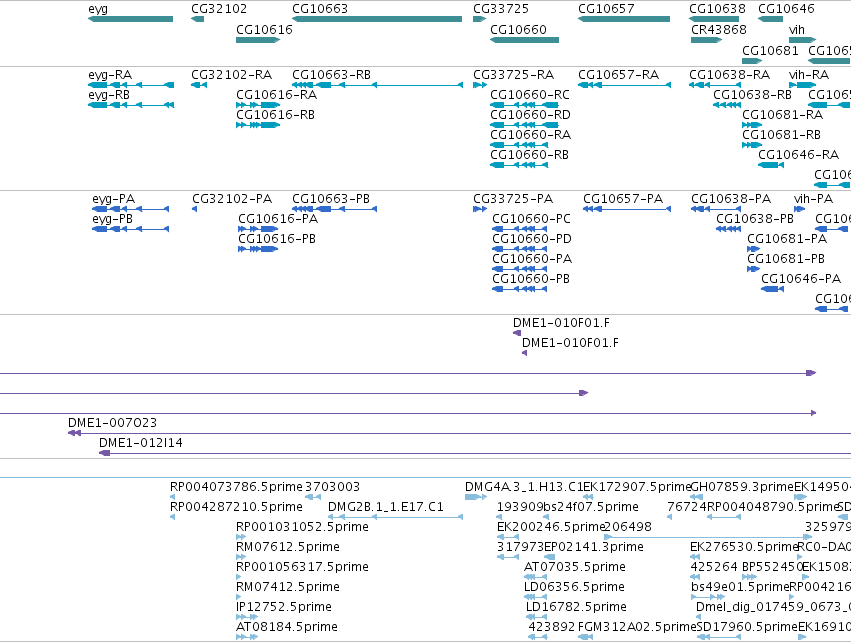
Task: Open the CG10638 gene
Action: pos(714,19)
